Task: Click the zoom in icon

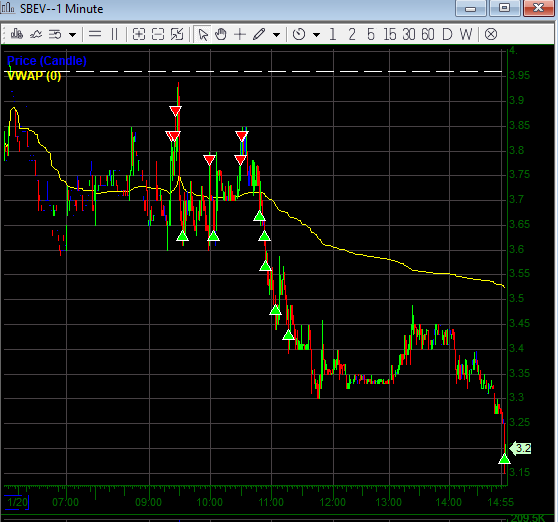Action: click(x=139, y=35)
